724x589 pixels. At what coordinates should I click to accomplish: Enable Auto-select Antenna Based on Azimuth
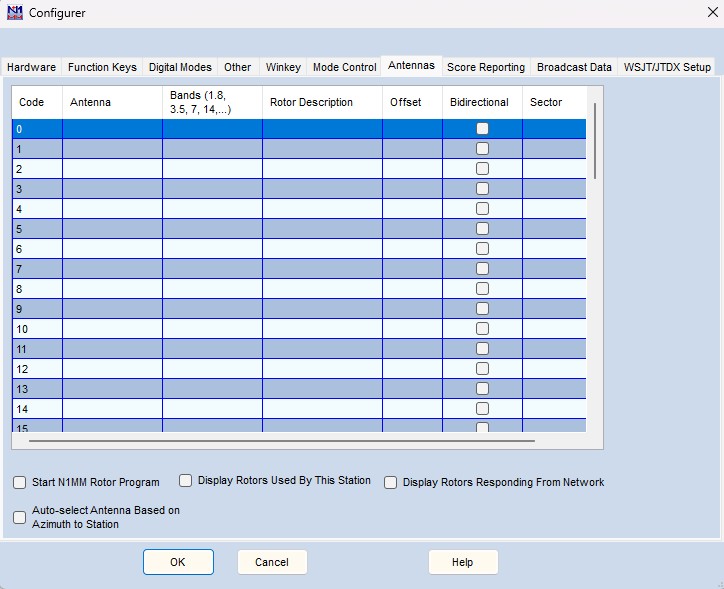pyautogui.click(x=20, y=517)
